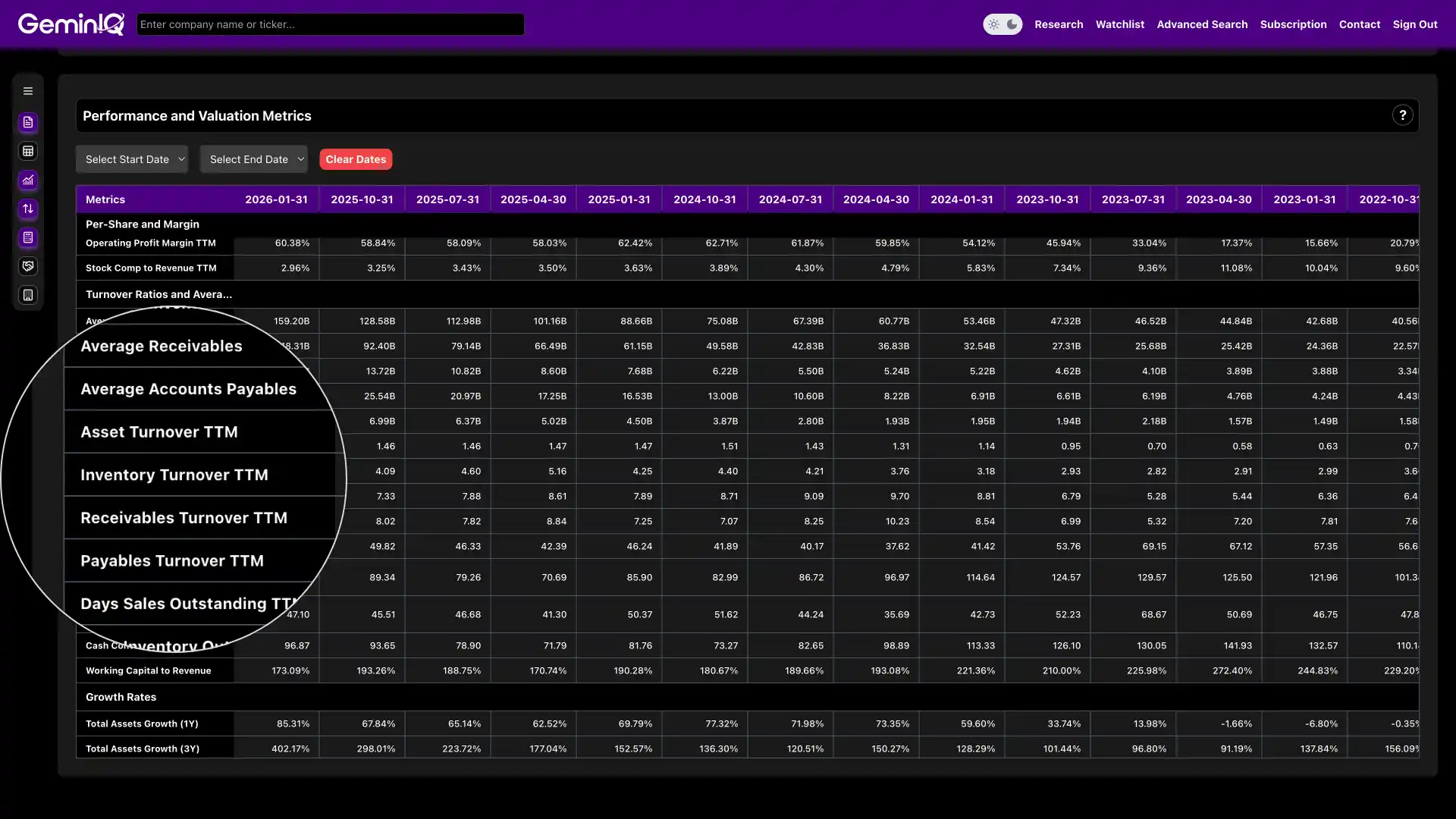Image resolution: width=1456 pixels, height=819 pixels.
Task: Click the company building sidebar icon
Action: [x=28, y=294]
